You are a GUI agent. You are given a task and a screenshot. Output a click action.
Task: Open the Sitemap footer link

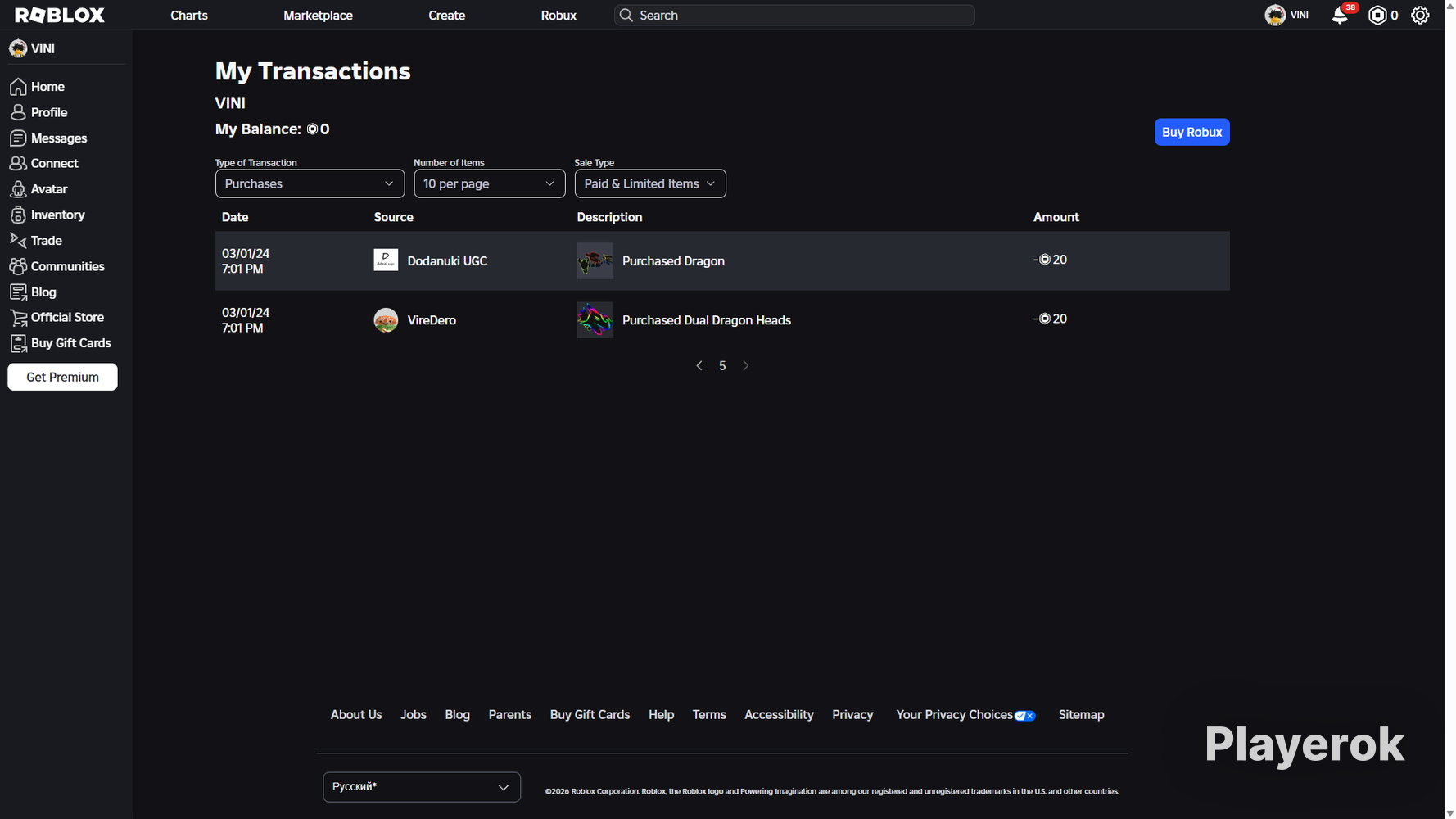point(1082,715)
